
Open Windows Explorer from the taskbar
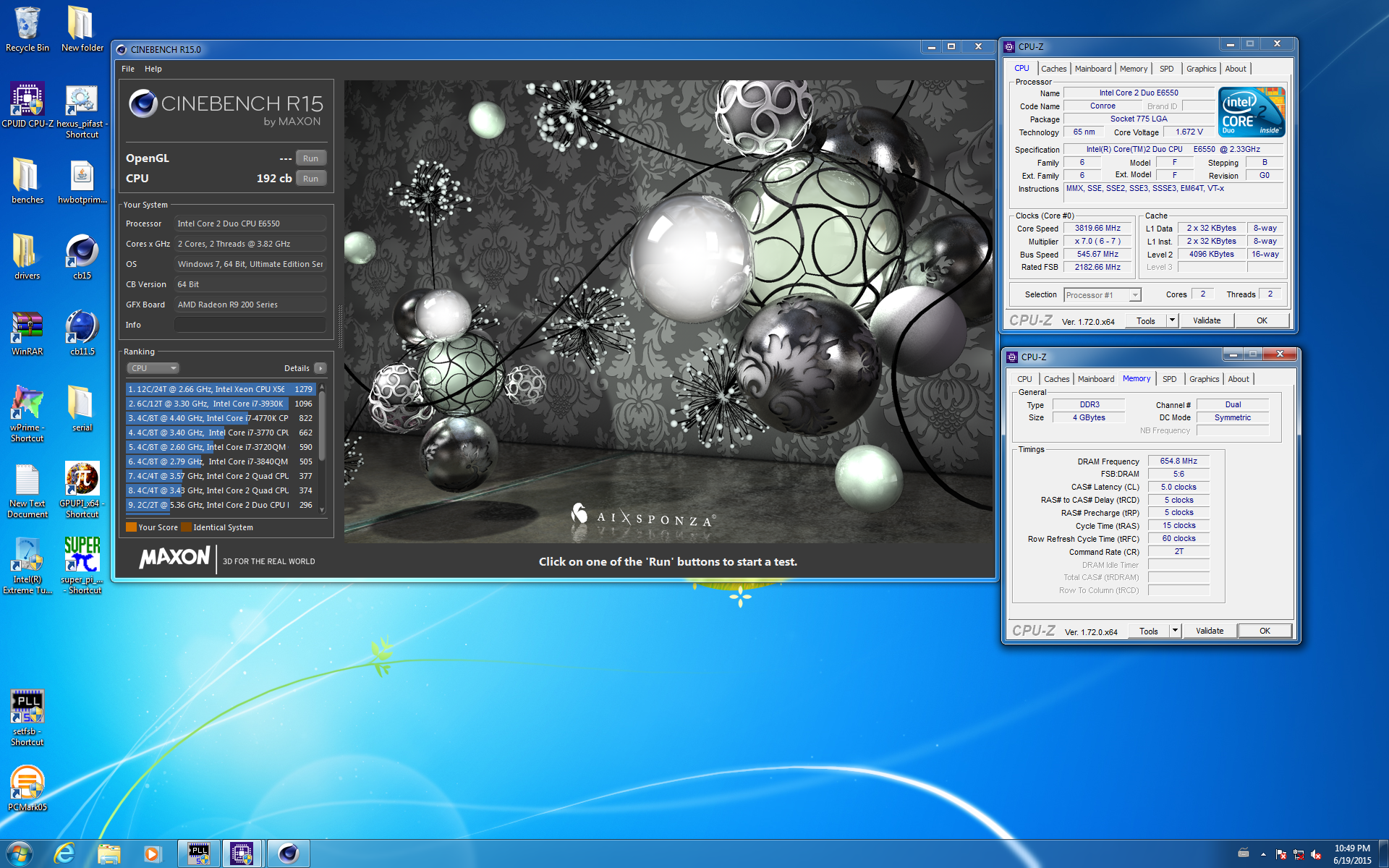(x=109, y=854)
